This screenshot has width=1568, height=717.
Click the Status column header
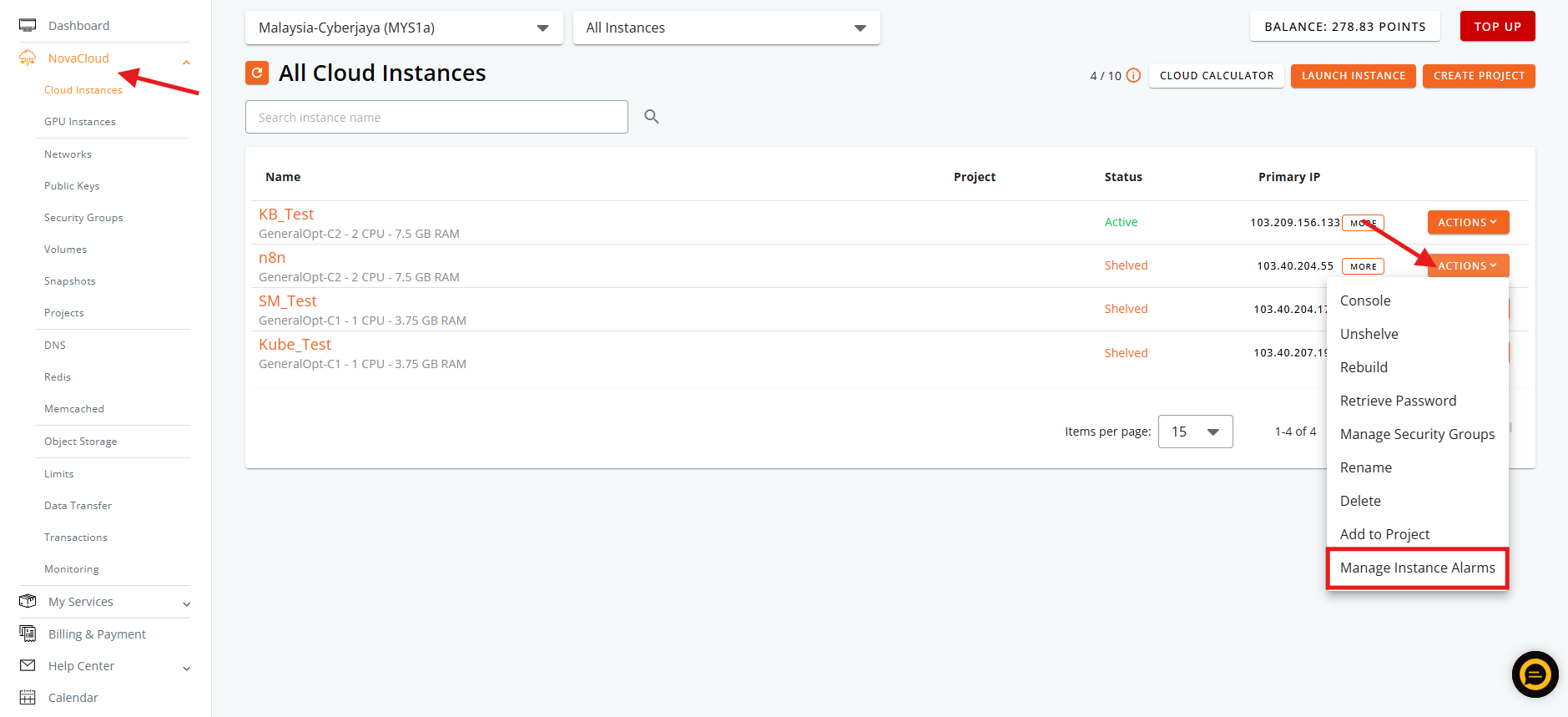coord(1123,177)
